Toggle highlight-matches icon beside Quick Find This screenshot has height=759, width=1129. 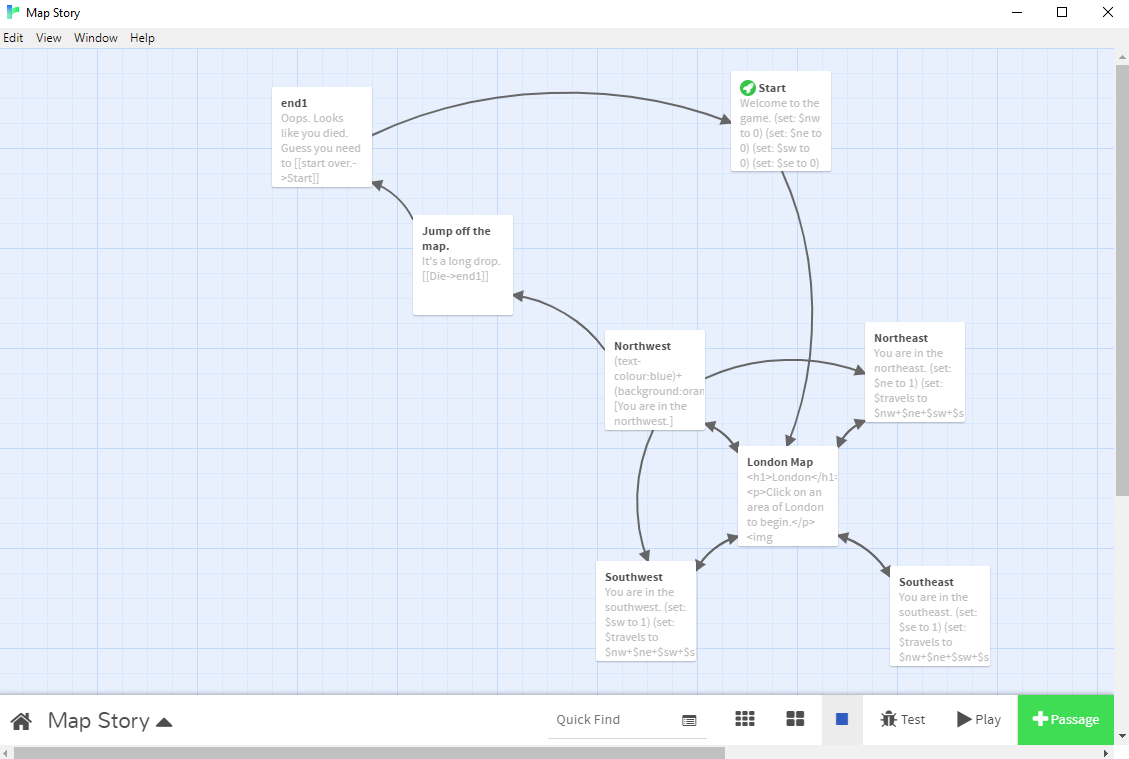pyautogui.click(x=689, y=720)
